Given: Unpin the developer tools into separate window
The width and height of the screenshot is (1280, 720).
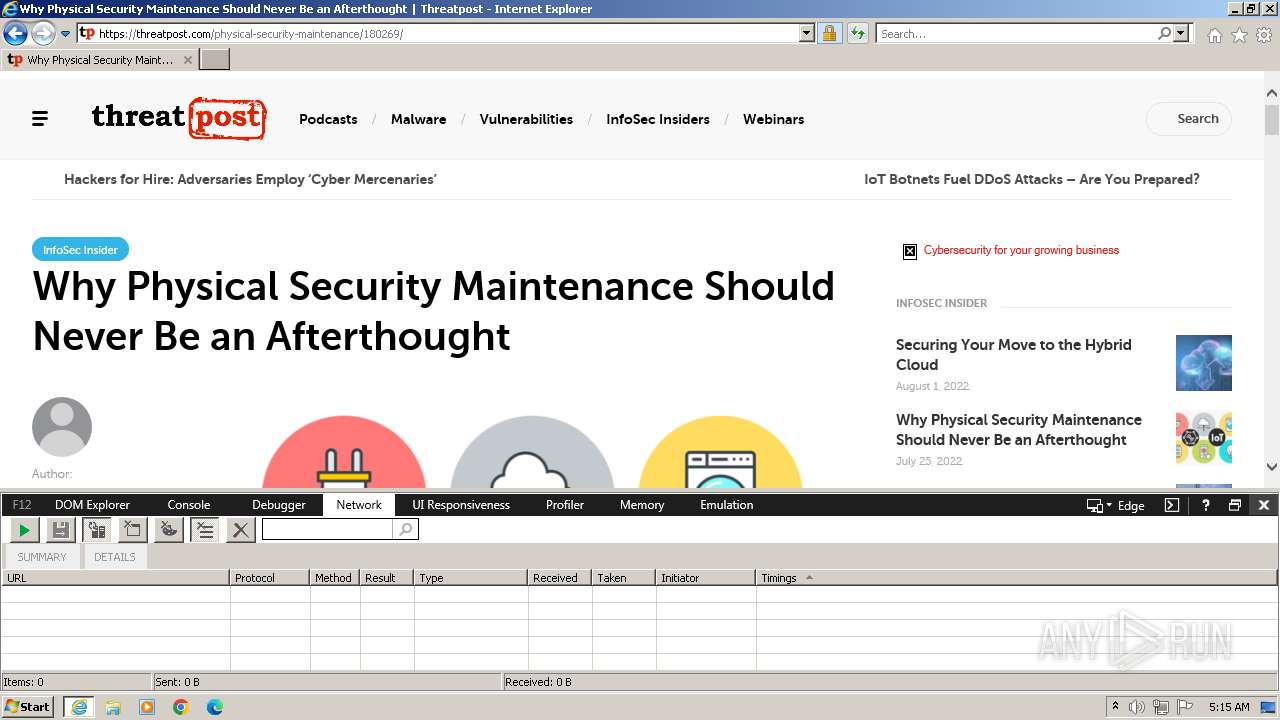Looking at the screenshot, I should pyautogui.click(x=1235, y=505).
